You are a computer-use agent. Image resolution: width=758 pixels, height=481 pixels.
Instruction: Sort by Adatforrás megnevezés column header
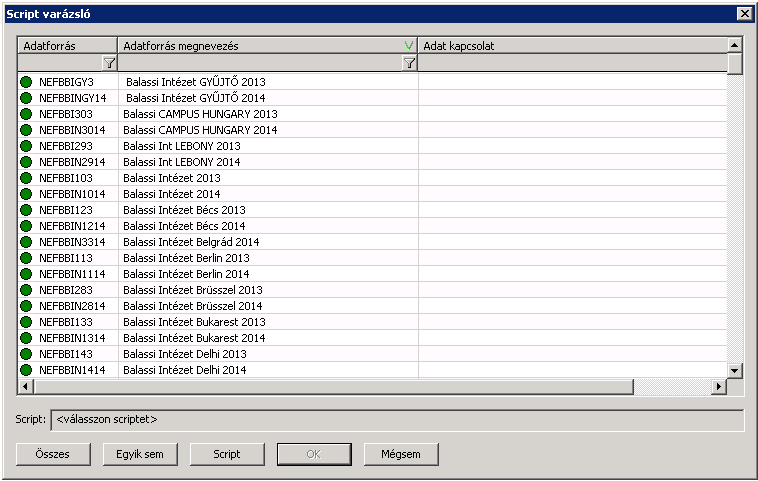tap(268, 45)
